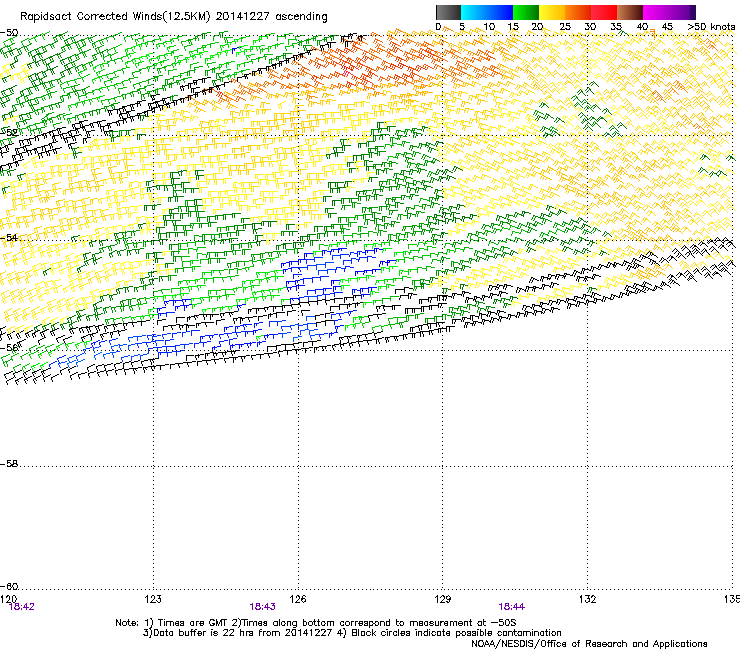740x650 pixels.
Task: Click the purple '18:42' time label
Action: pyautogui.click(x=22, y=607)
